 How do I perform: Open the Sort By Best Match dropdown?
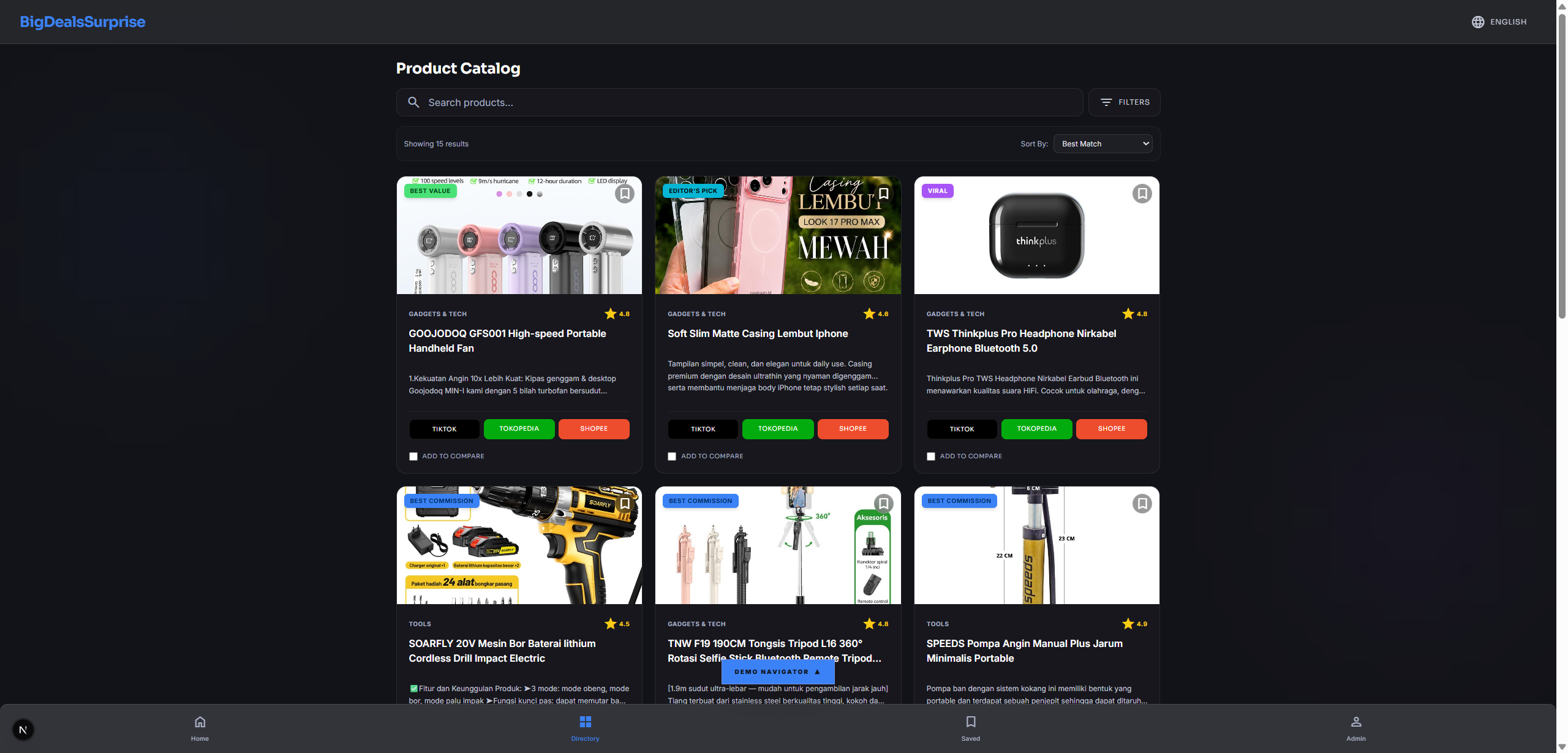1102,144
